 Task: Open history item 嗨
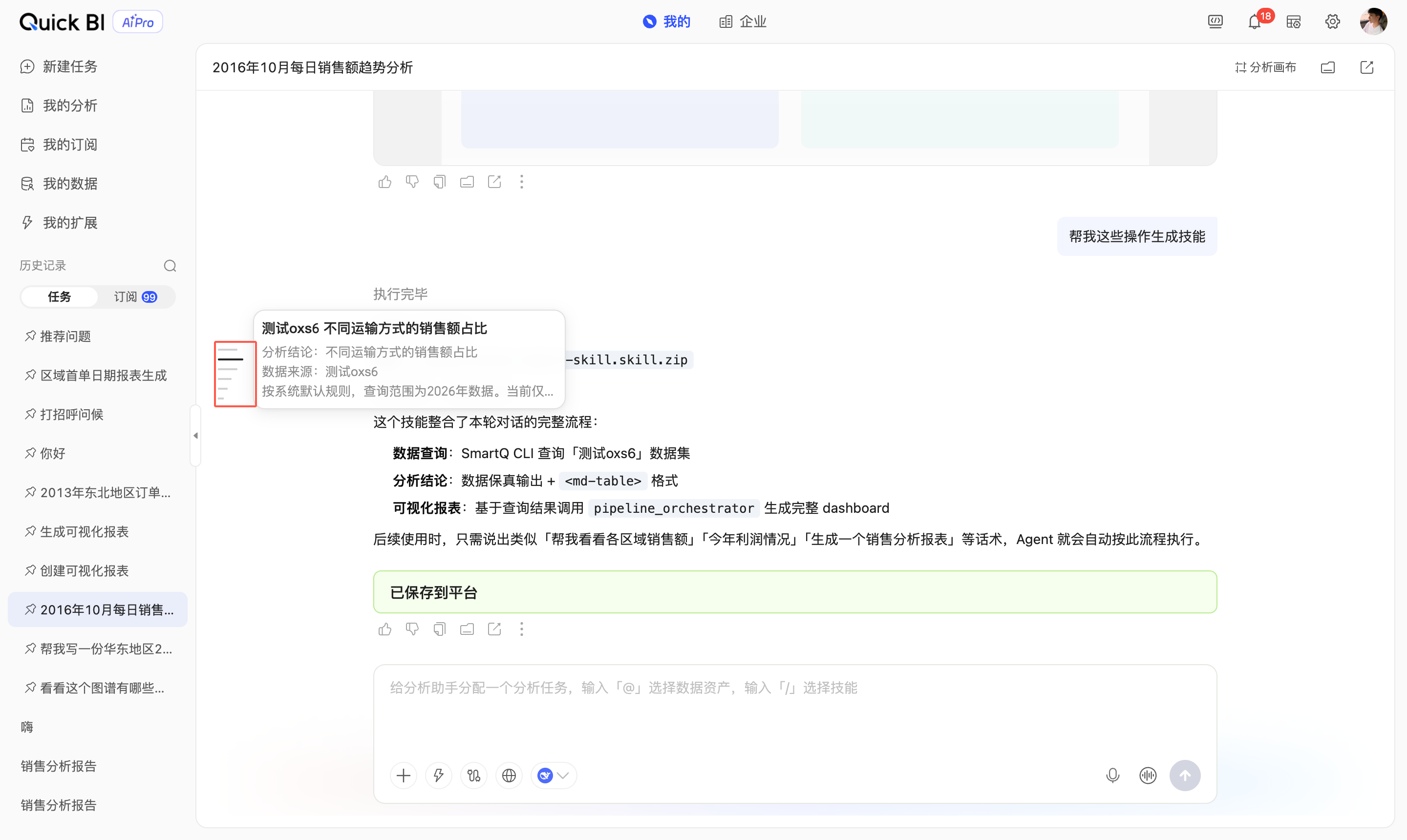point(97,727)
